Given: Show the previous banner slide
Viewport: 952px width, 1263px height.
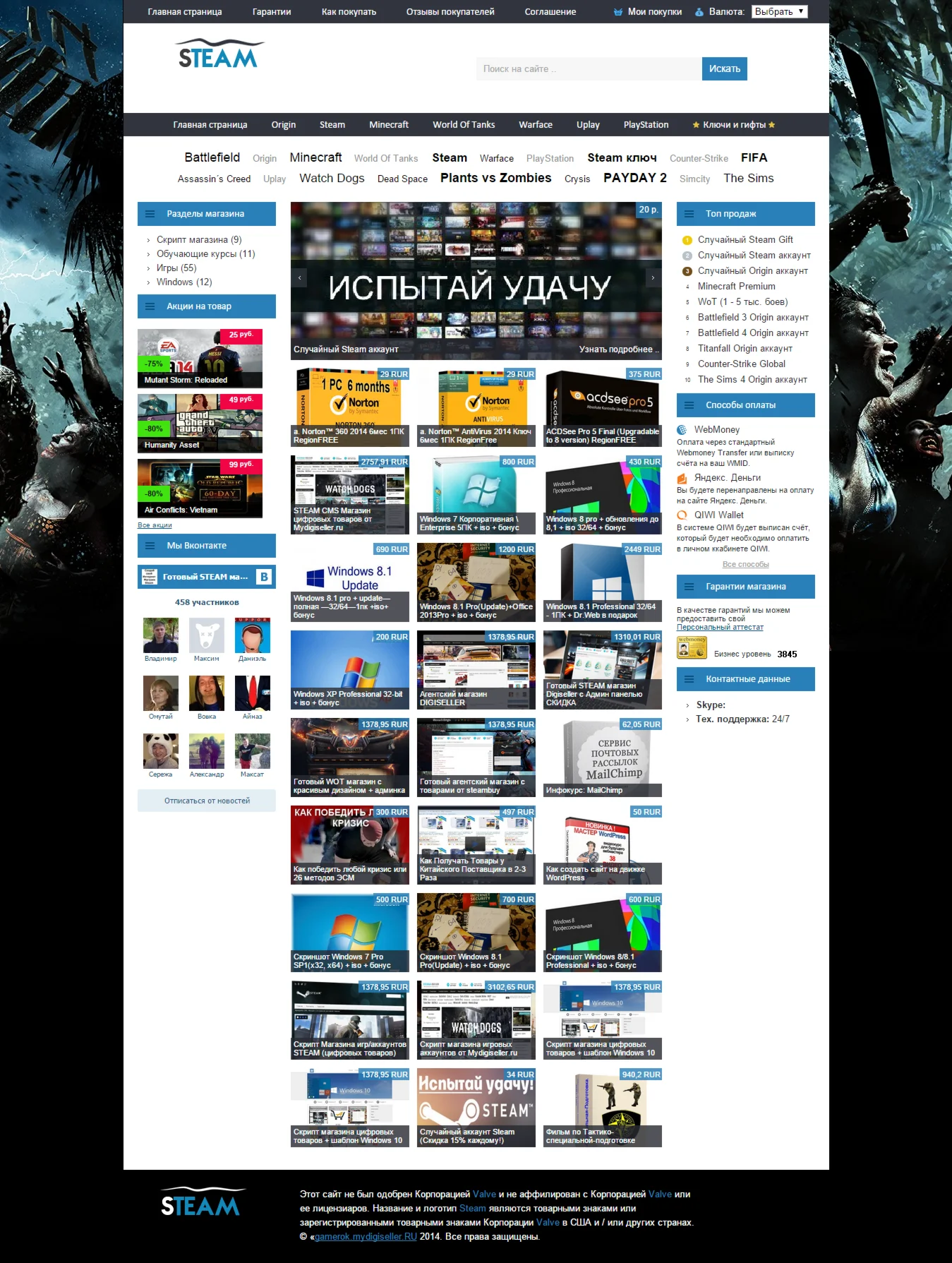Looking at the screenshot, I should point(299,277).
